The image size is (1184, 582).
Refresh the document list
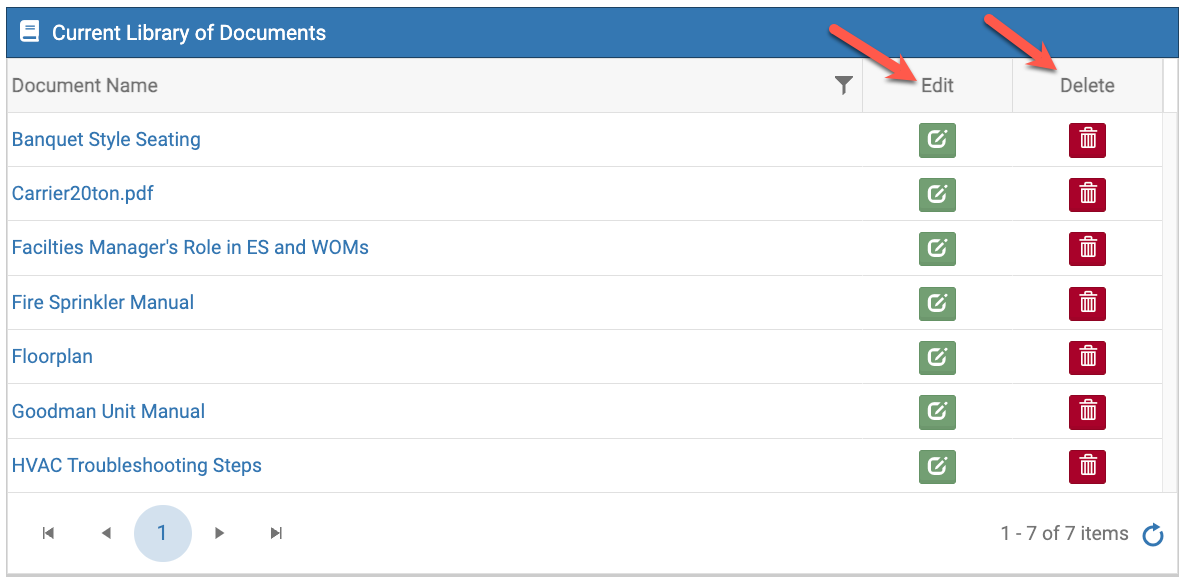[x=1153, y=535]
